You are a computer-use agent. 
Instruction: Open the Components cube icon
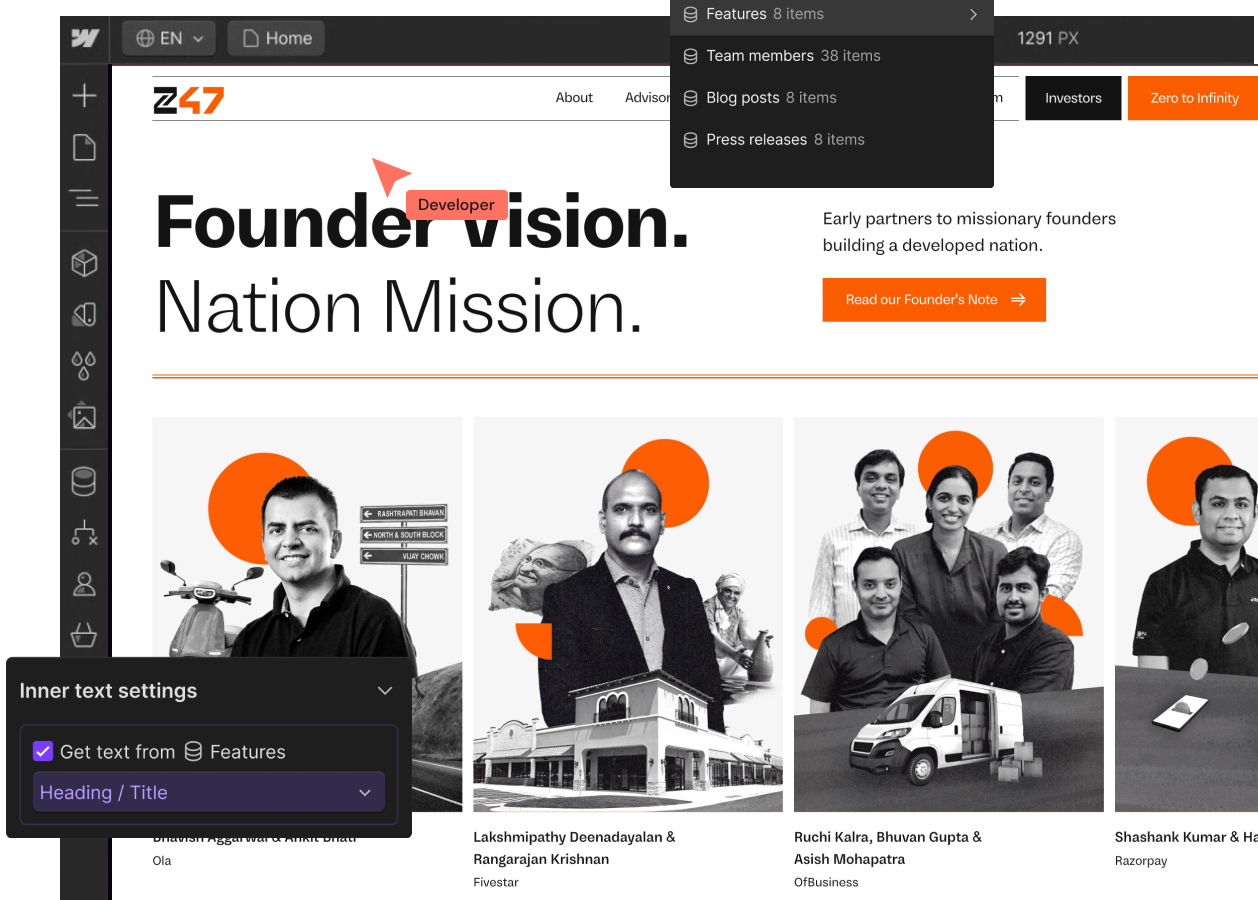pos(85,263)
